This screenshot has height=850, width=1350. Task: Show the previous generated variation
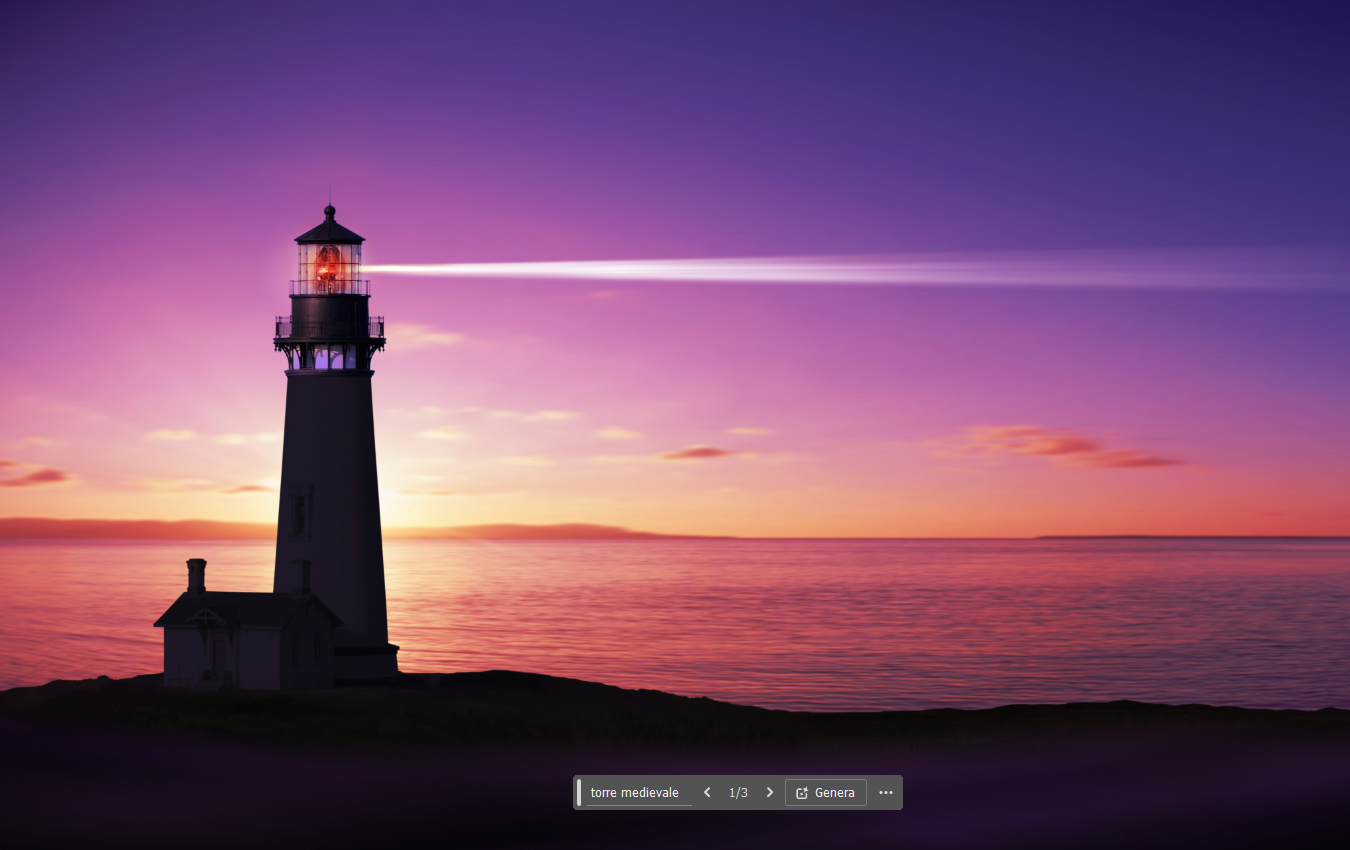[x=707, y=792]
